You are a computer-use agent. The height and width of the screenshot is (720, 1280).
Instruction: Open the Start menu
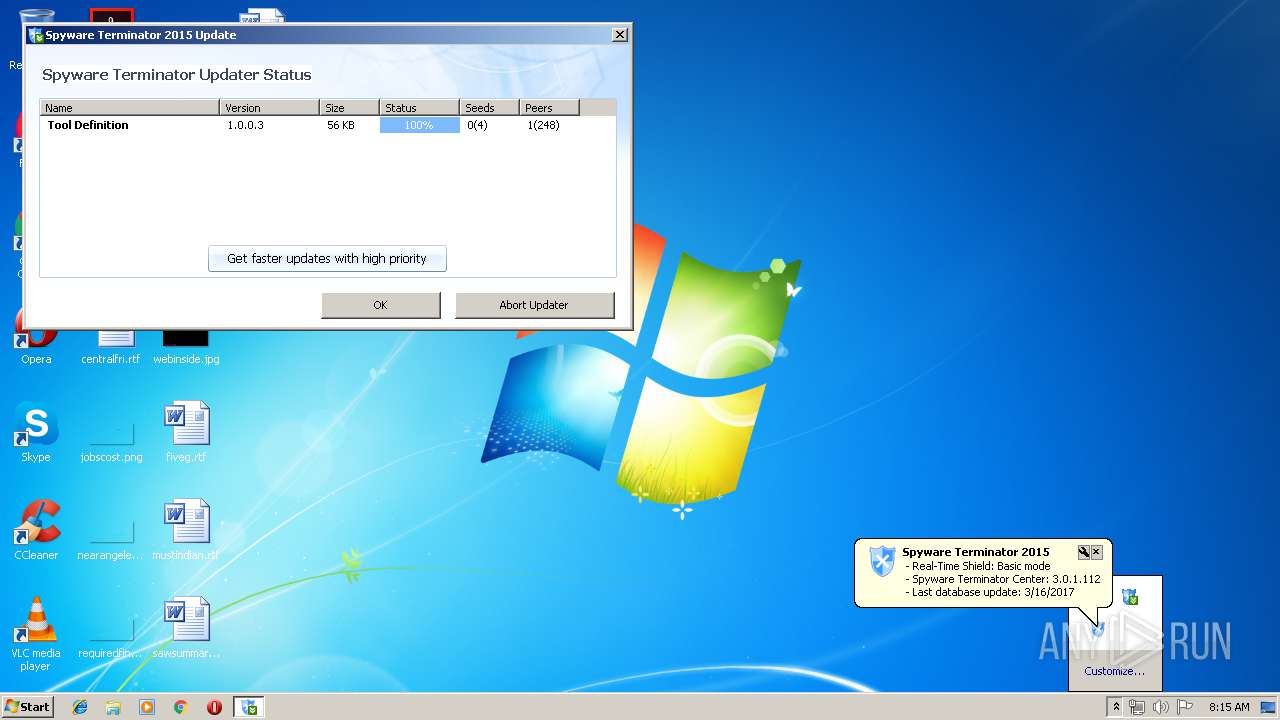click(x=27, y=707)
